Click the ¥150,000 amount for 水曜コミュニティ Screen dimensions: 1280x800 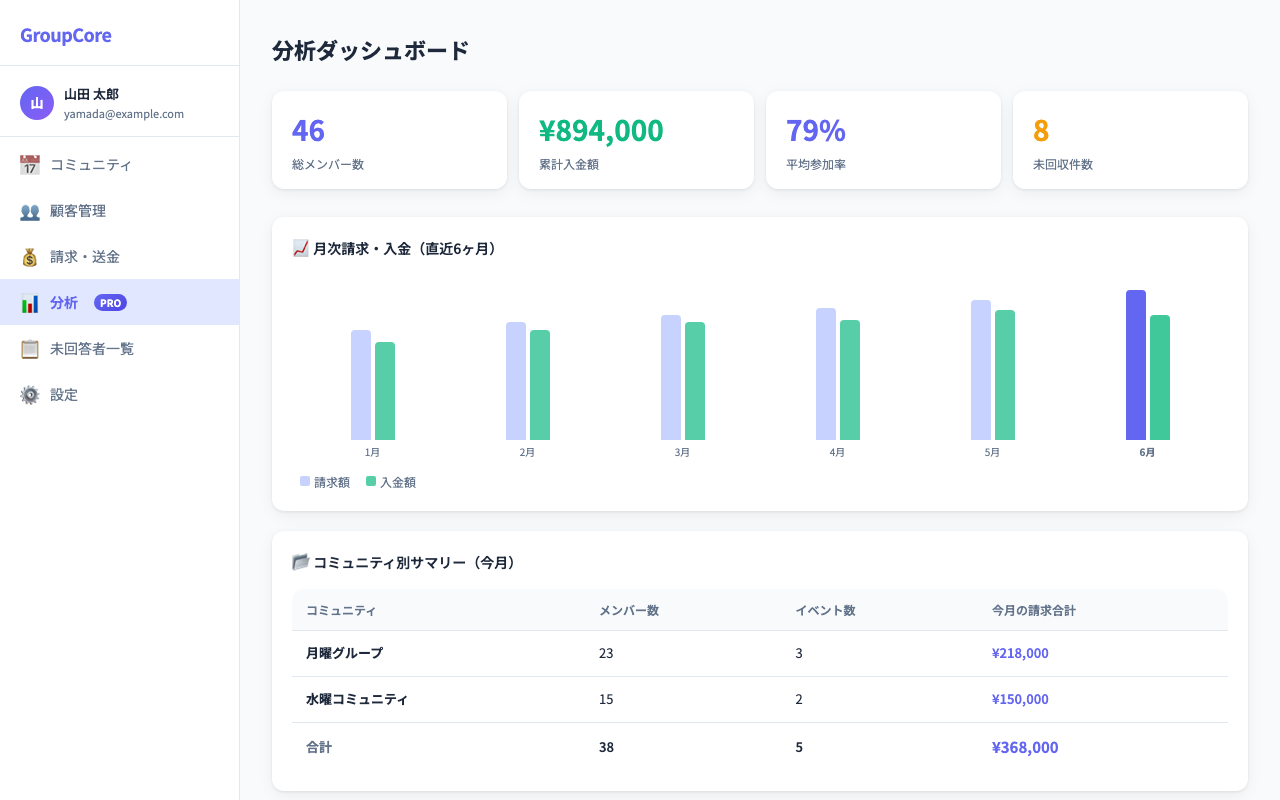1020,699
